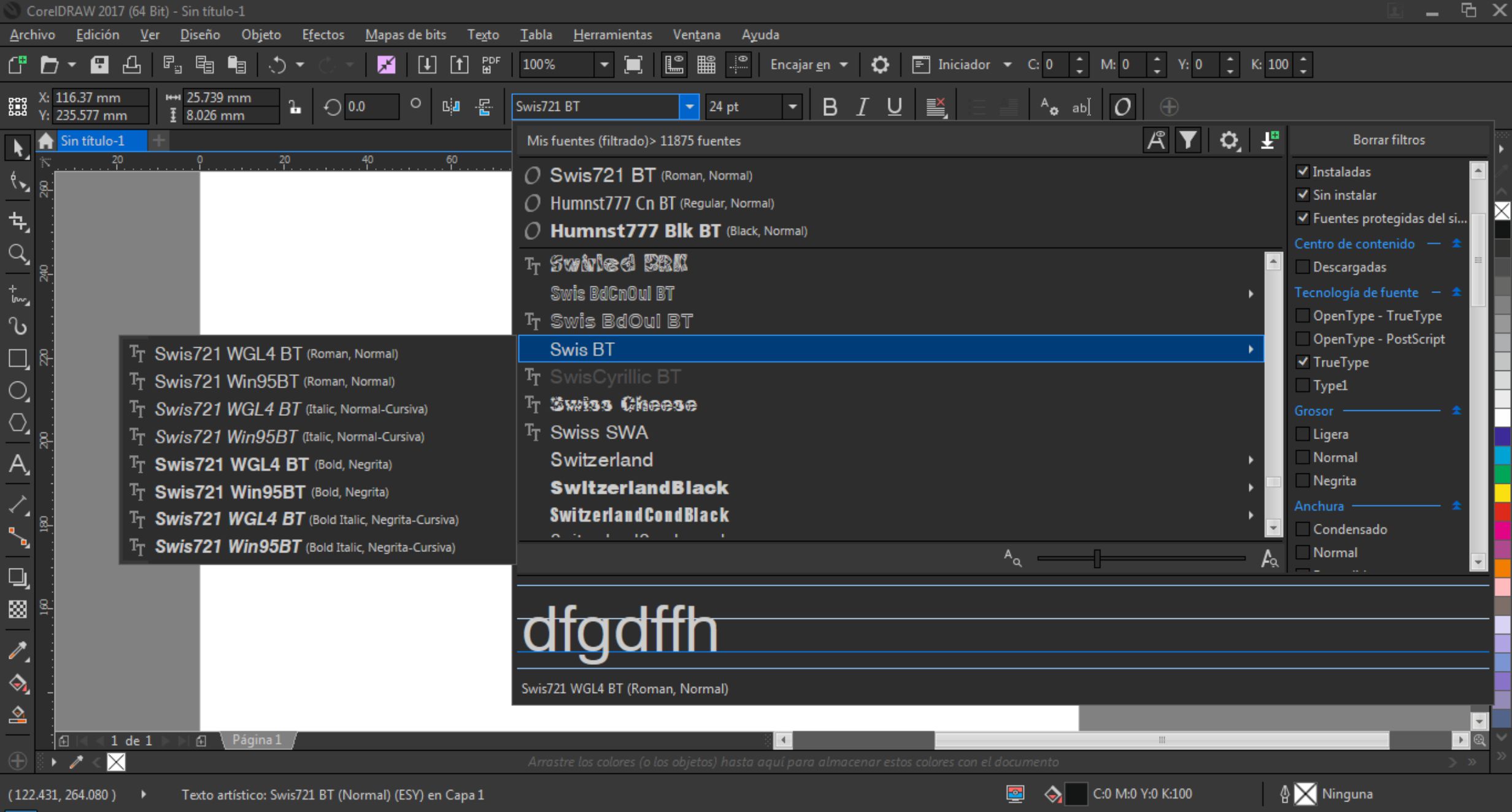Uncheck the TrueType filter
The width and height of the screenshot is (1512, 812).
1302,362
